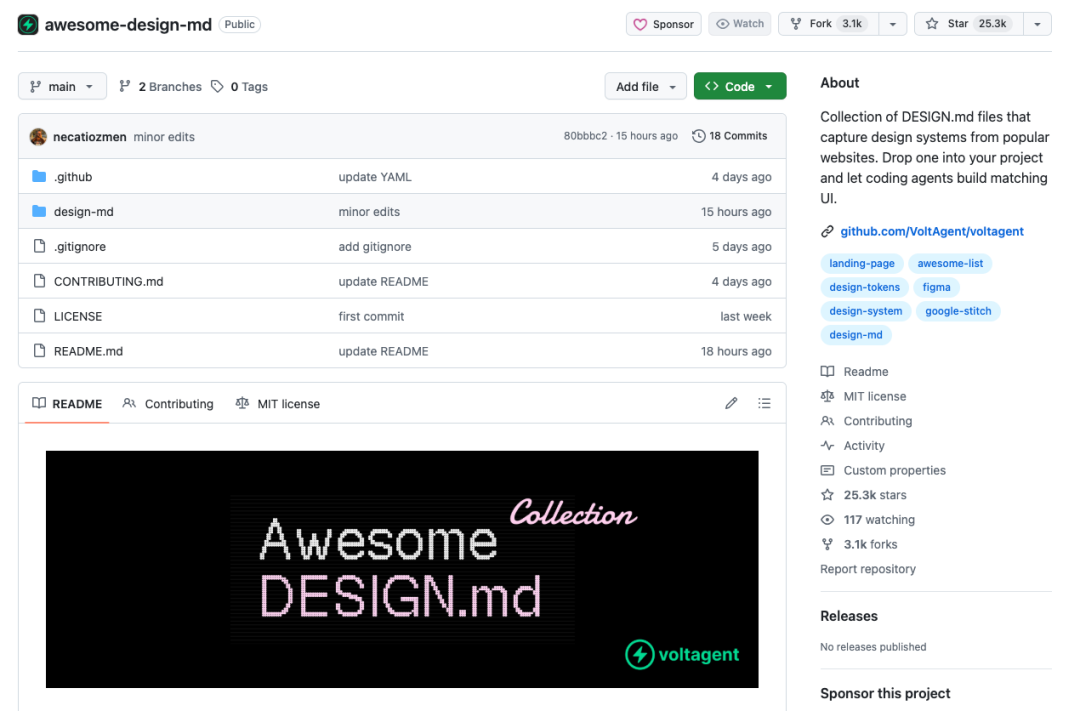Viewport: 1080px width, 711px height.
Task: Click the design-tokens topic tag
Action: pos(864,287)
